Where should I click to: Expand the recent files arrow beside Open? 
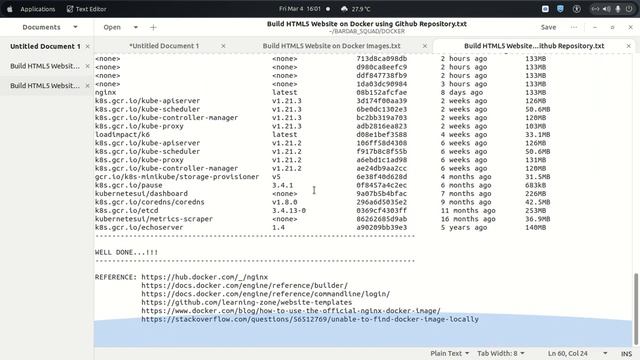(136, 27)
